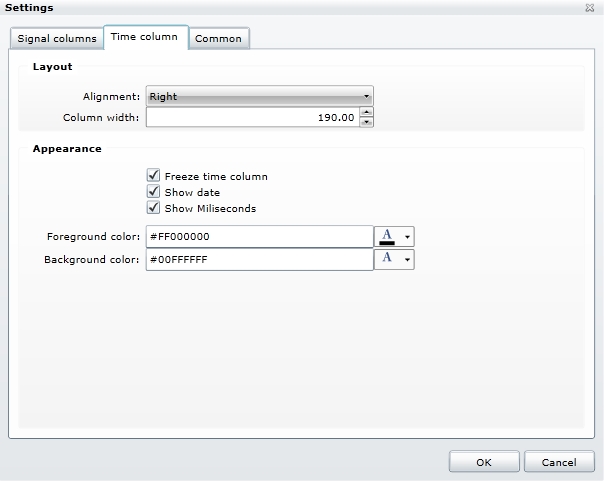This screenshot has height=481, width=604.
Task: Uncheck the Show date checkbox
Action: tap(153, 191)
